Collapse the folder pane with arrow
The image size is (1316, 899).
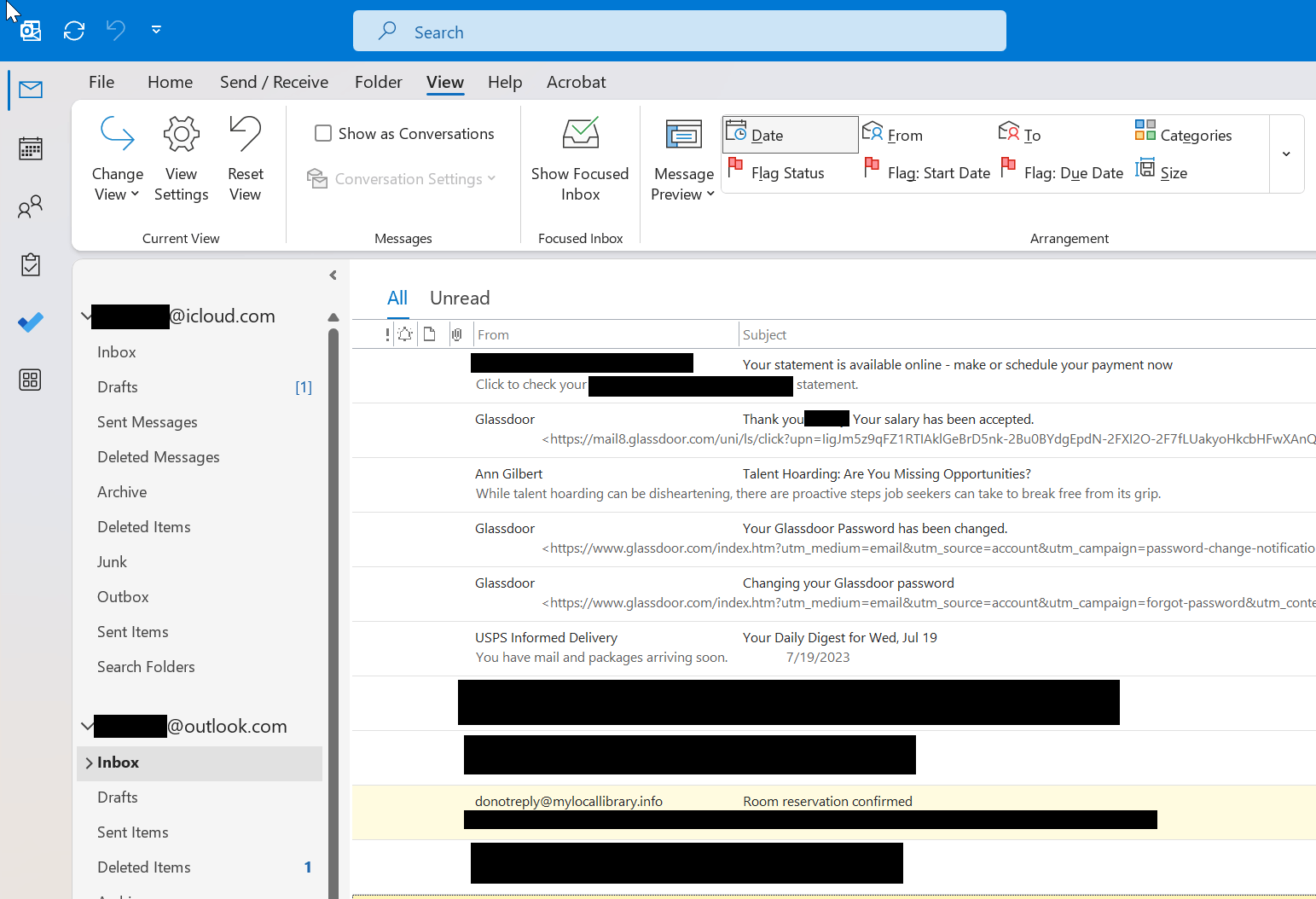333,275
